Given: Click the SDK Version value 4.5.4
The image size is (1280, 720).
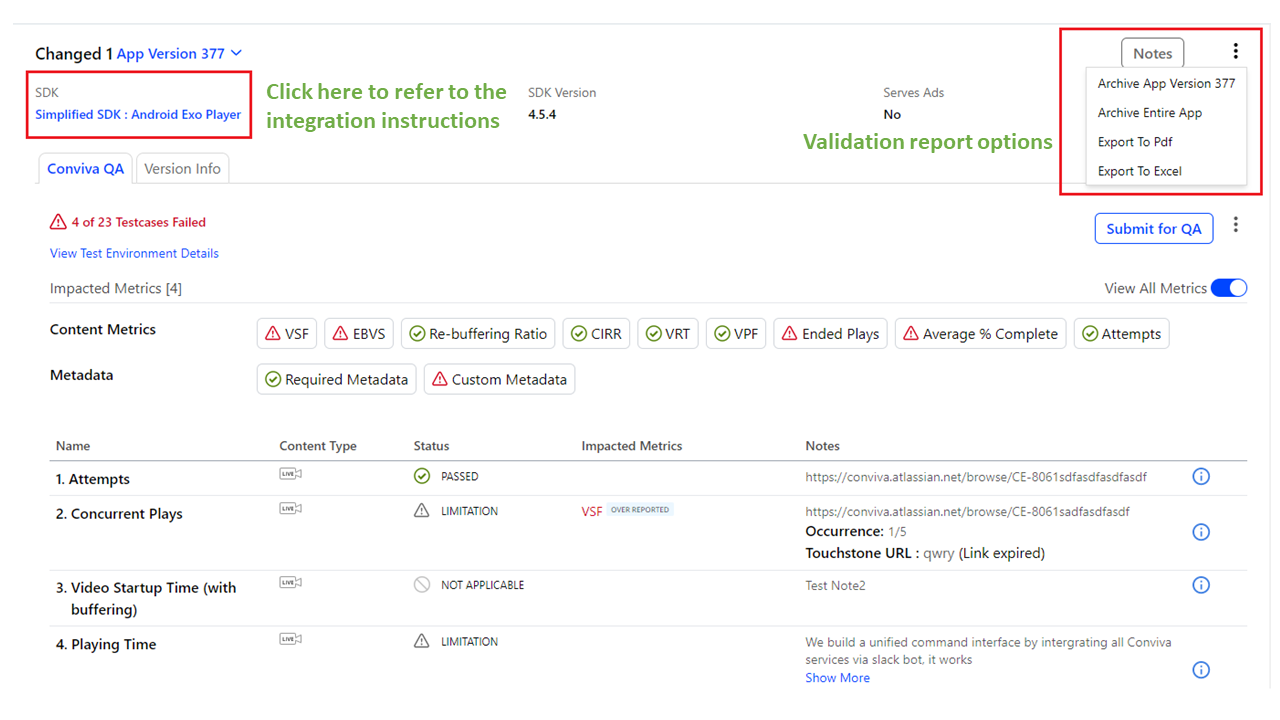Looking at the screenshot, I should [542, 115].
